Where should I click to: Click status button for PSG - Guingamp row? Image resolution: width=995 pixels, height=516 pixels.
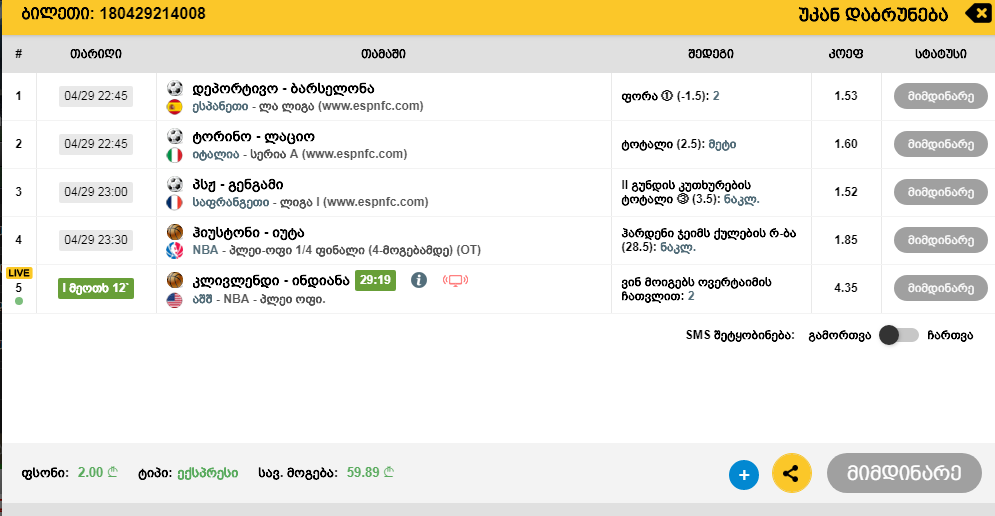tap(940, 192)
